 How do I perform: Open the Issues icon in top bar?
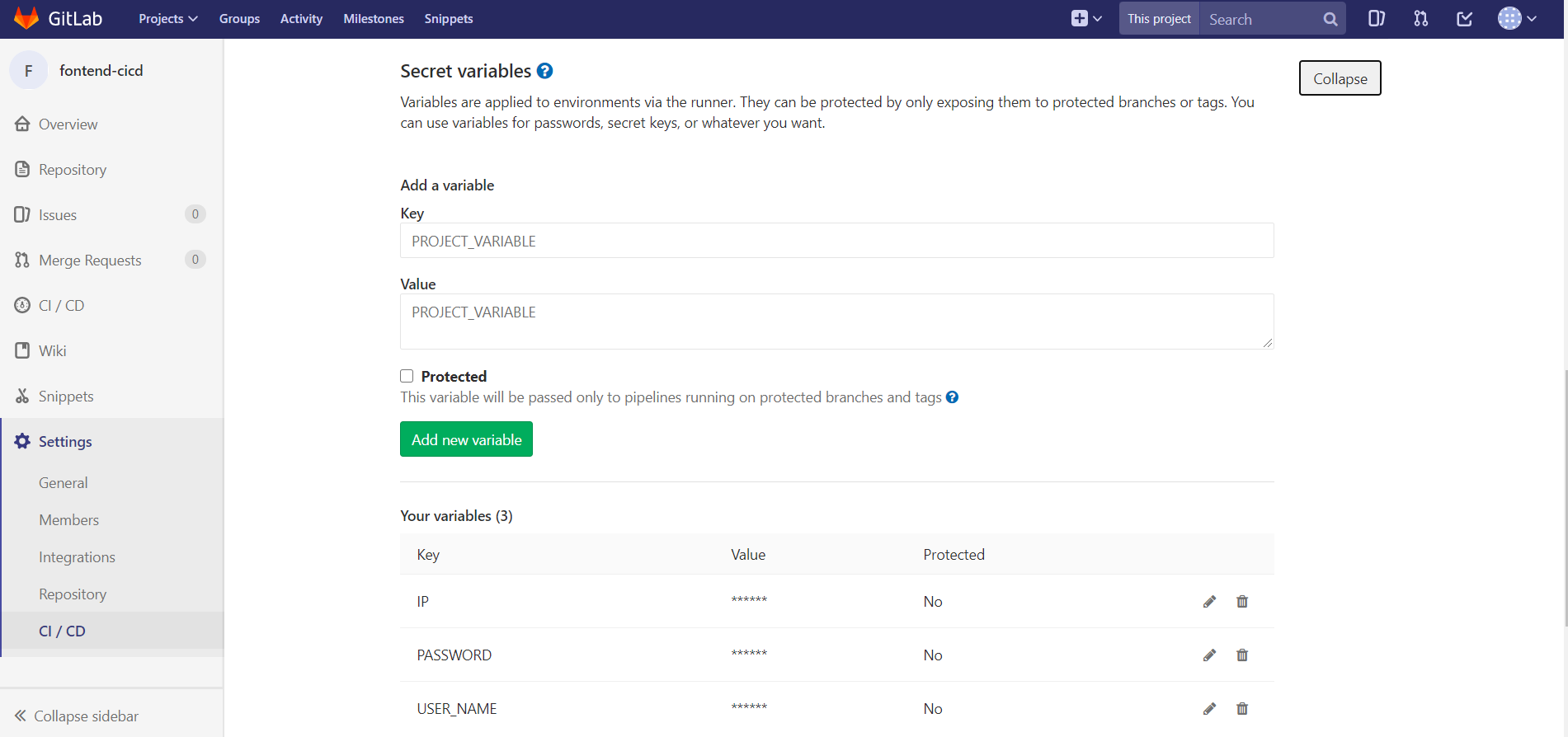(x=1376, y=18)
